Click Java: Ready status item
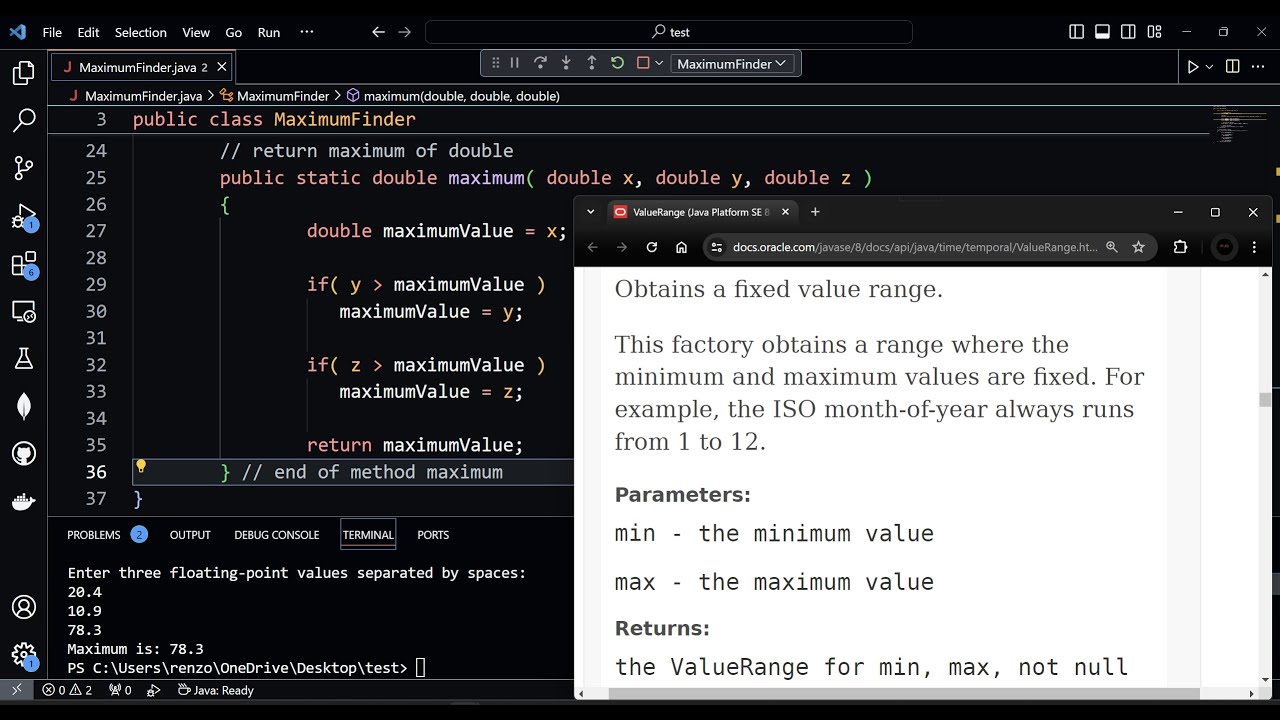Viewport: 1280px width, 720px height. (216, 690)
